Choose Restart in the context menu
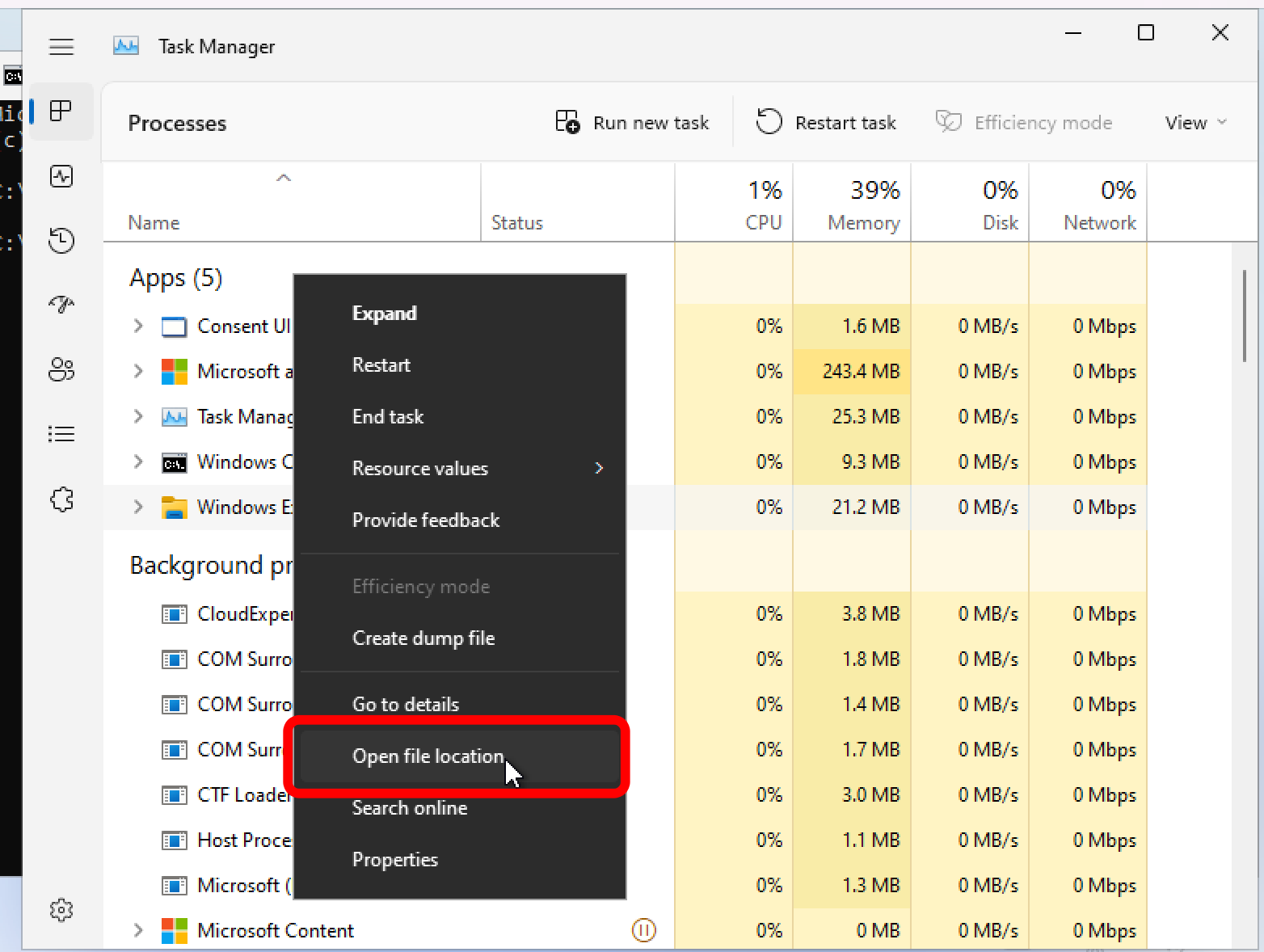1264x952 pixels. (x=459, y=365)
